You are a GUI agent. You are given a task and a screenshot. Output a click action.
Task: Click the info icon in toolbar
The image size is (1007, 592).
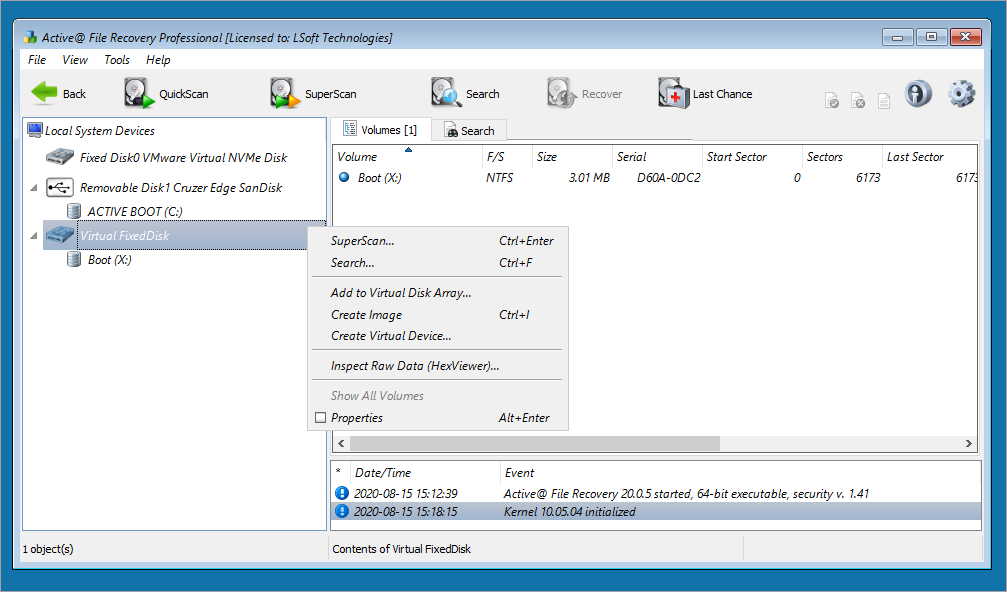point(918,94)
